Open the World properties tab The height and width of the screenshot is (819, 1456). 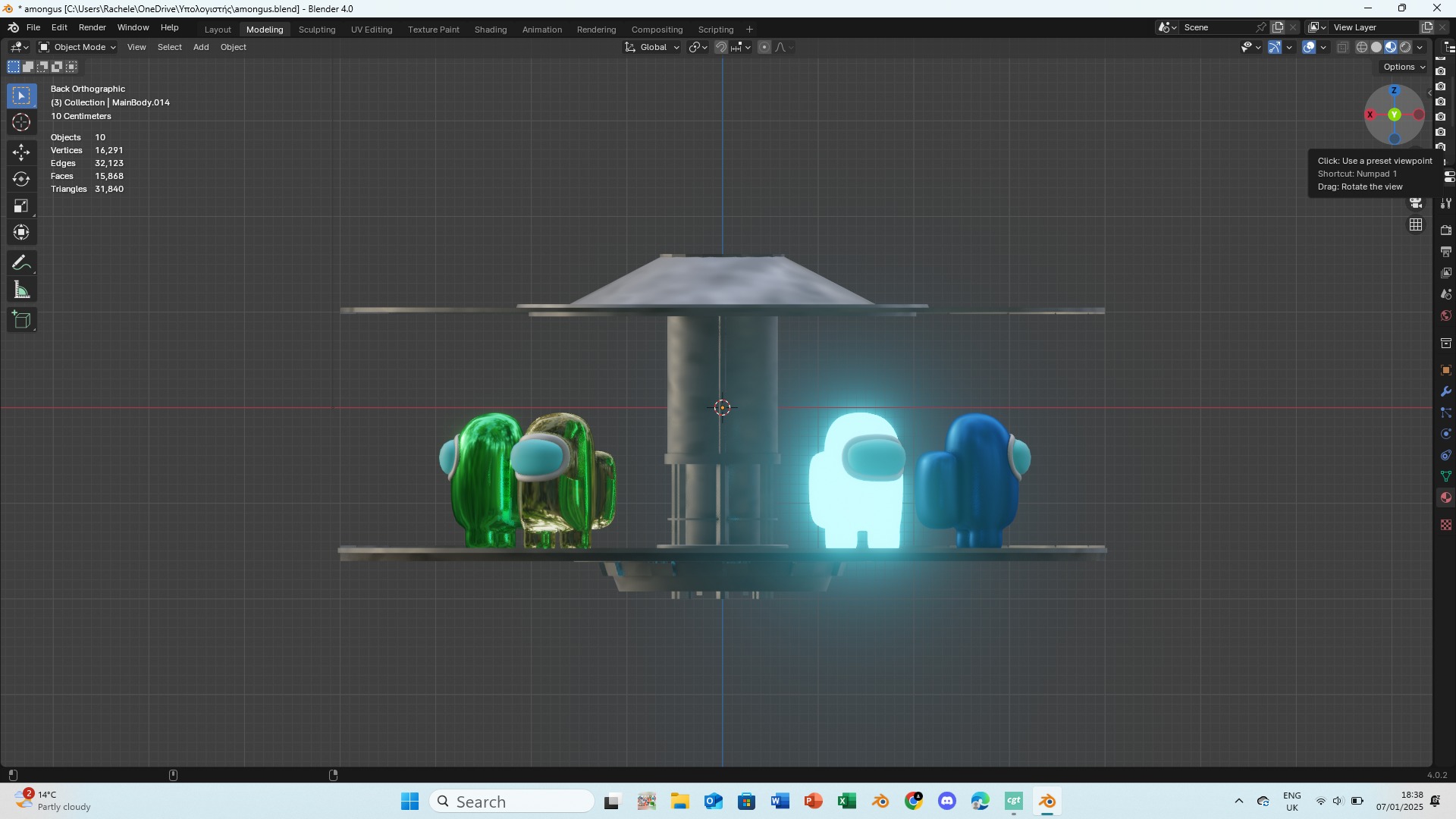pos(1446,315)
